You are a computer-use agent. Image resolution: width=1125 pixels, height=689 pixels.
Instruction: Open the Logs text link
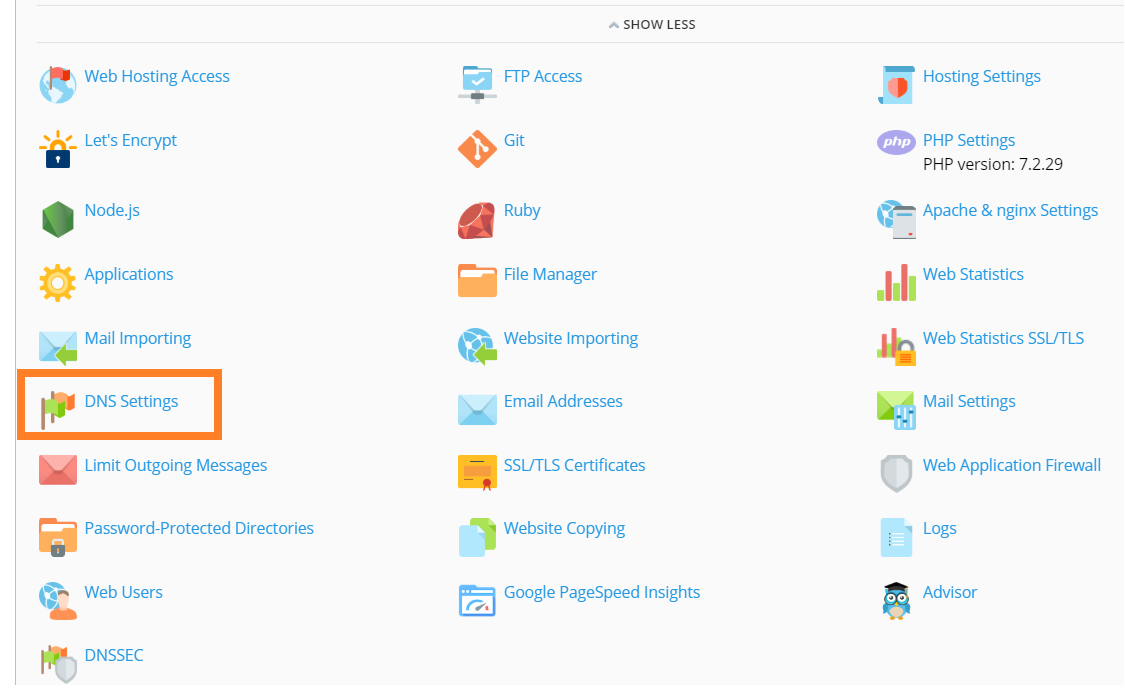click(x=939, y=528)
